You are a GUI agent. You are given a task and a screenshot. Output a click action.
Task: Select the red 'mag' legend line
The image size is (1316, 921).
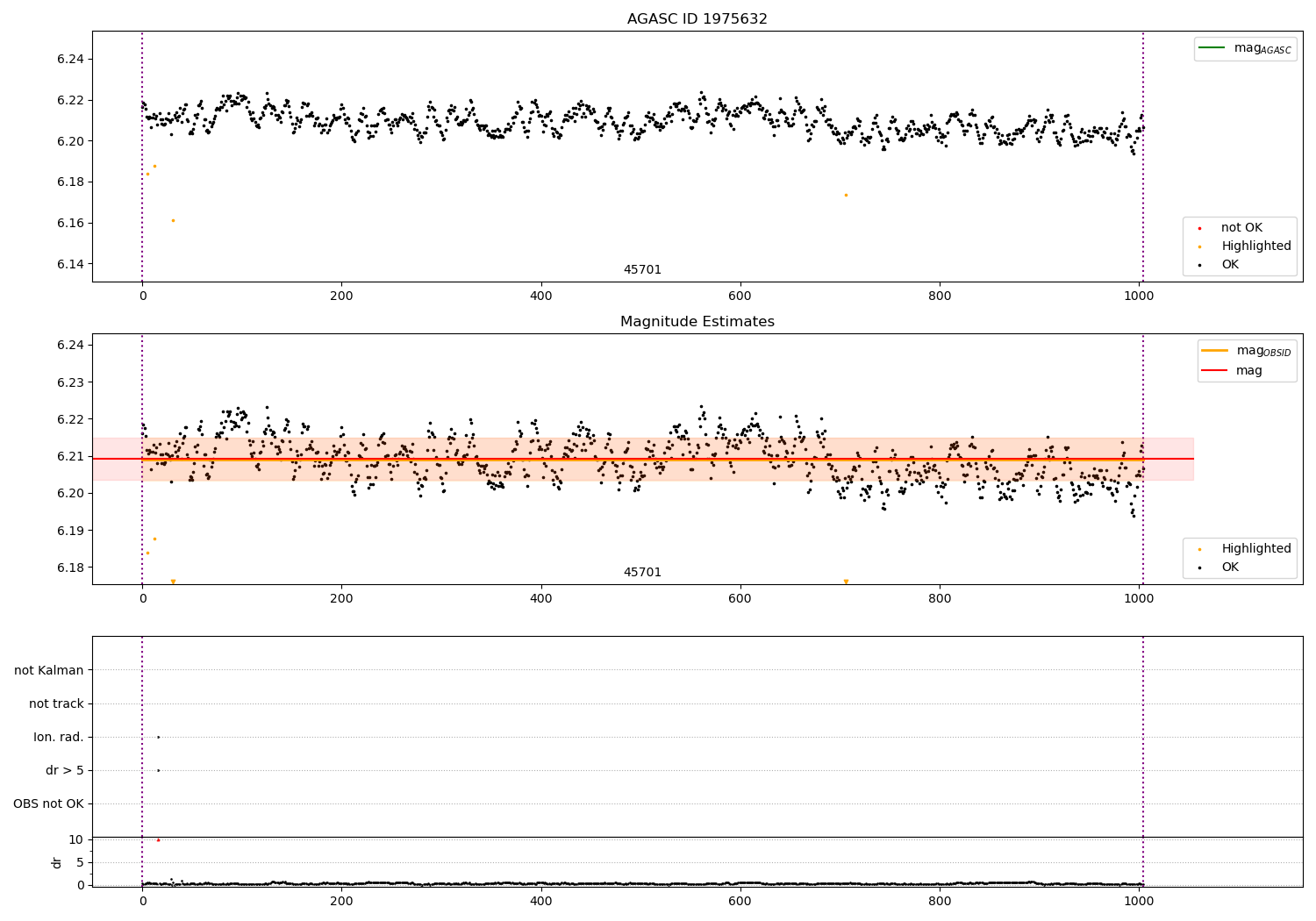[1214, 370]
